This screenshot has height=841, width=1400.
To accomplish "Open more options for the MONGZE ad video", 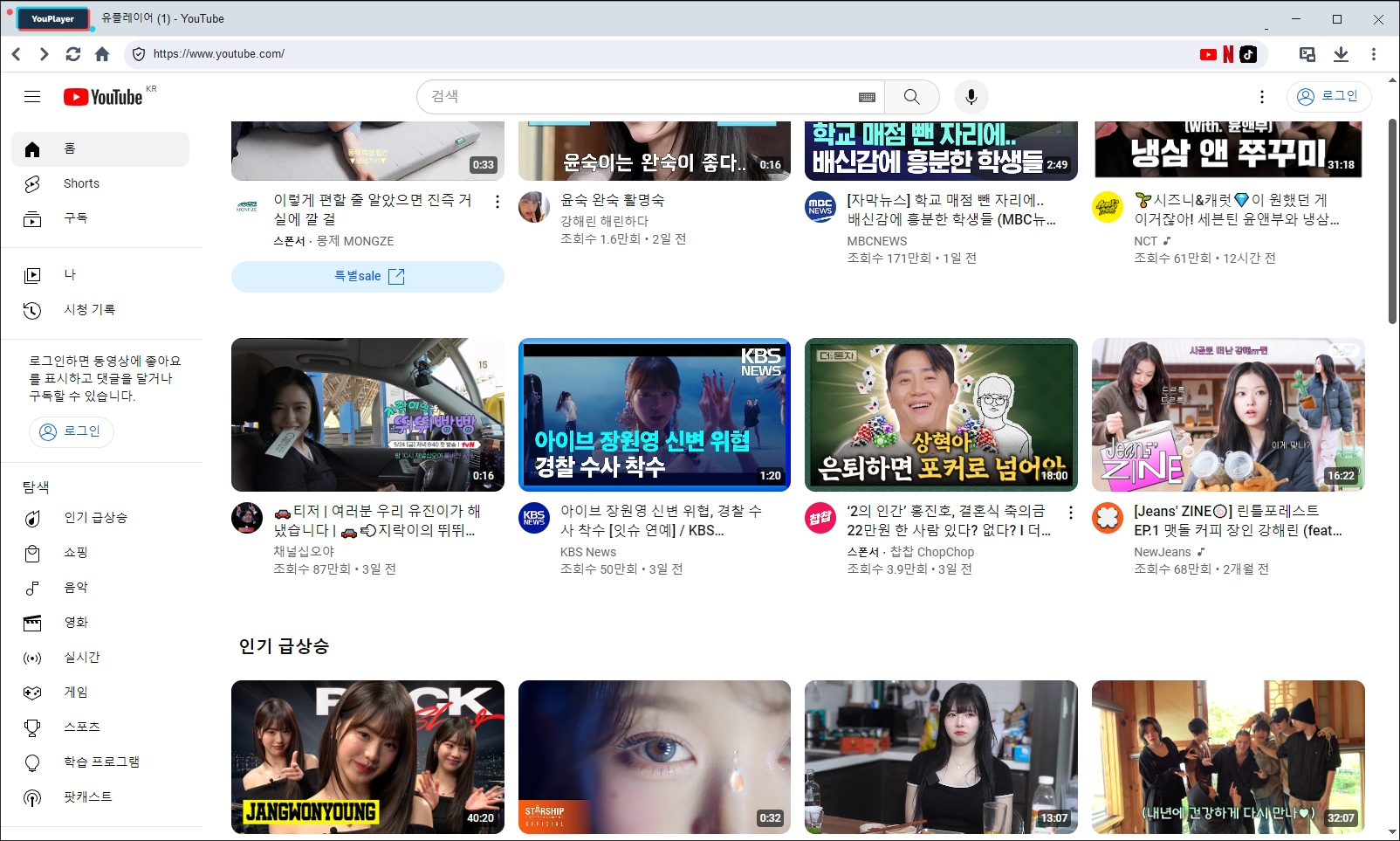I will 498,202.
